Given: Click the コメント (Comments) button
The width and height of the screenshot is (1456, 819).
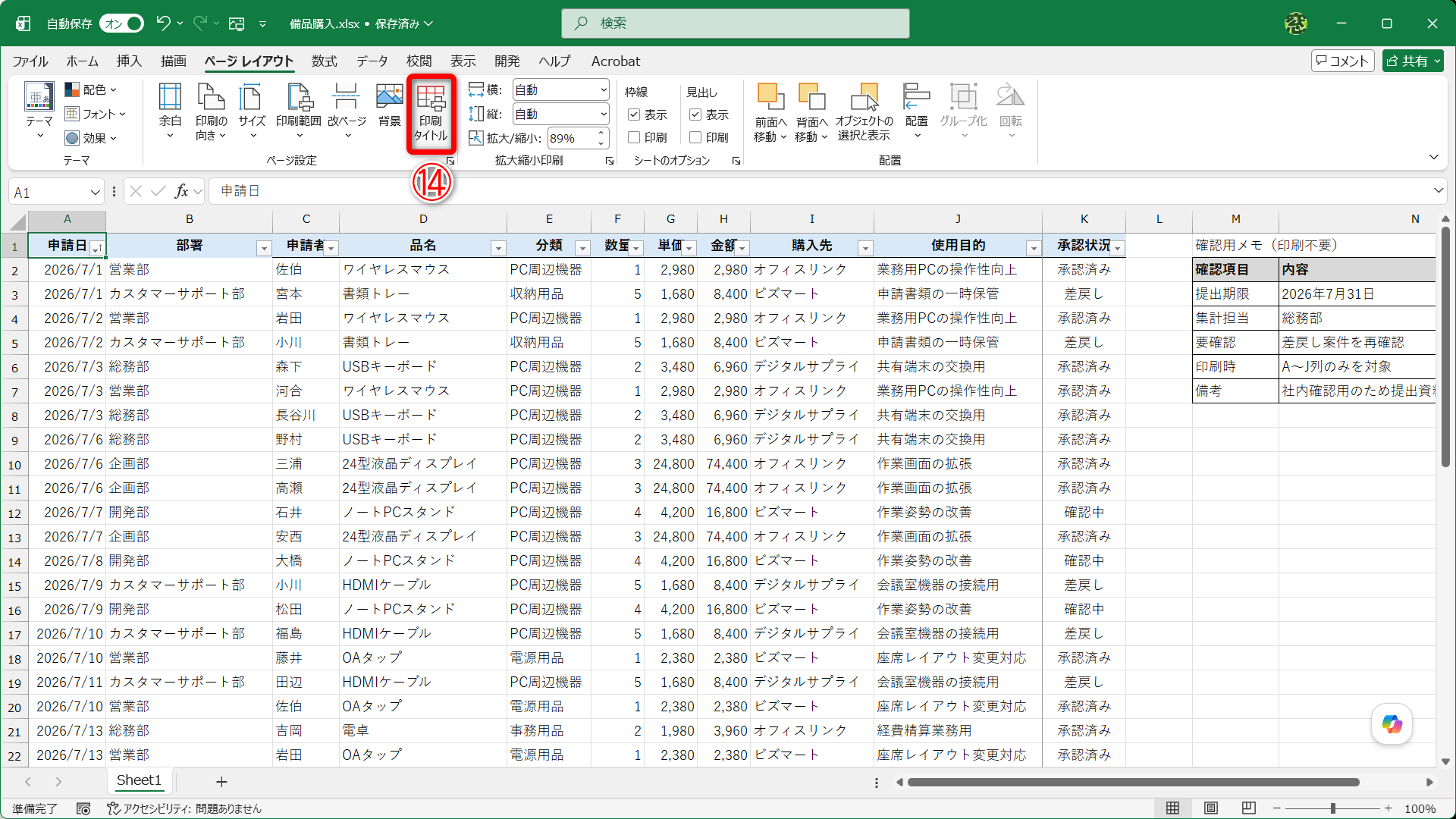Looking at the screenshot, I should coord(1342,61).
